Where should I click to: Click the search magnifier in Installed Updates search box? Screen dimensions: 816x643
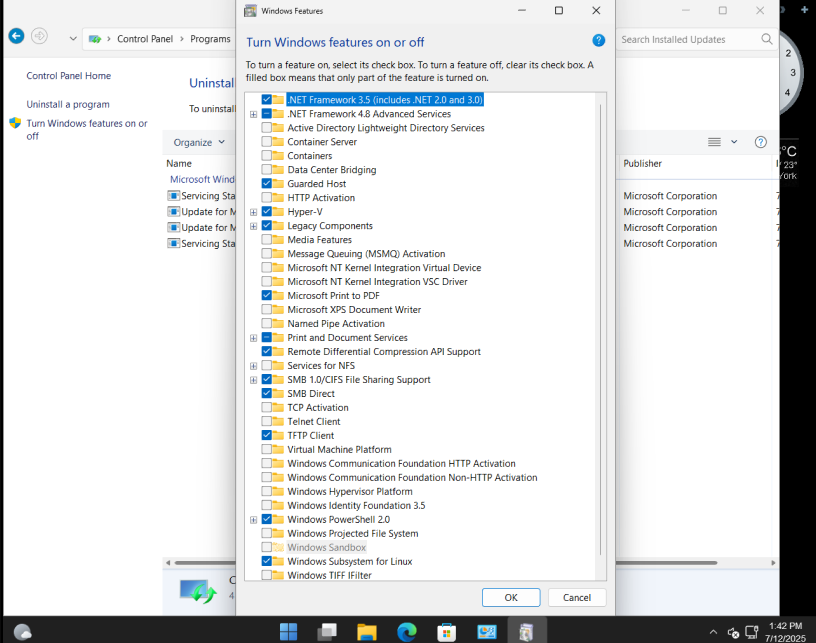pos(767,39)
